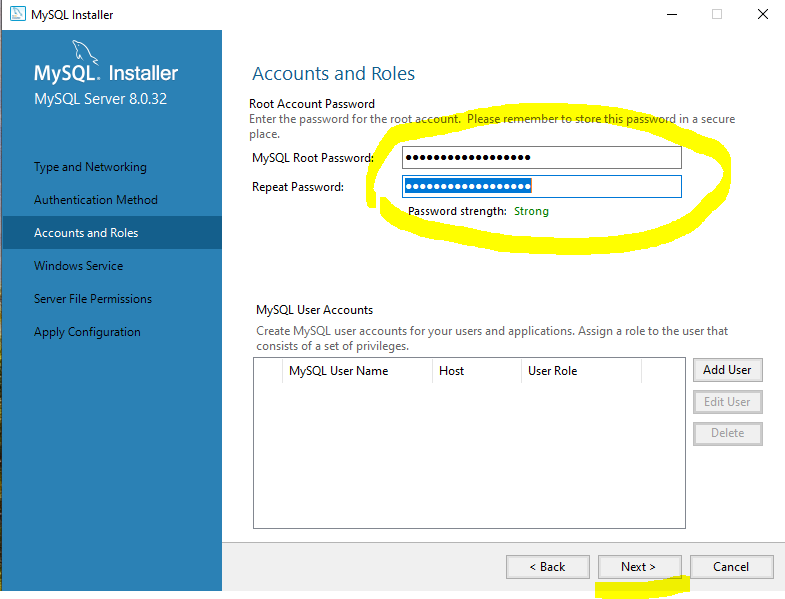Cancel the MySQL installer
Image resolution: width=785 pixels, height=599 pixels.
coord(731,566)
